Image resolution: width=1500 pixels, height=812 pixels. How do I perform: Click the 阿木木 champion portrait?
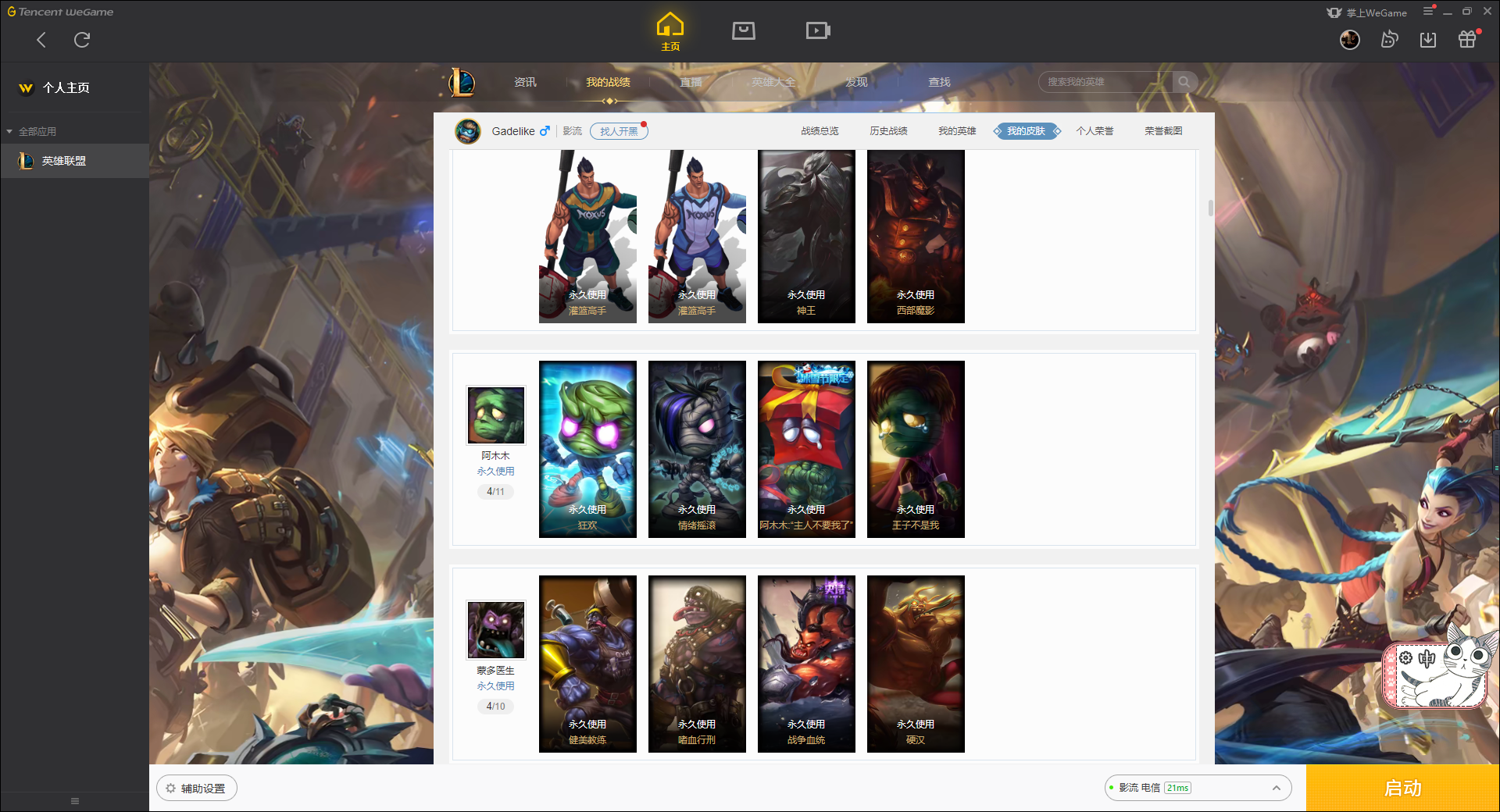[x=495, y=415]
